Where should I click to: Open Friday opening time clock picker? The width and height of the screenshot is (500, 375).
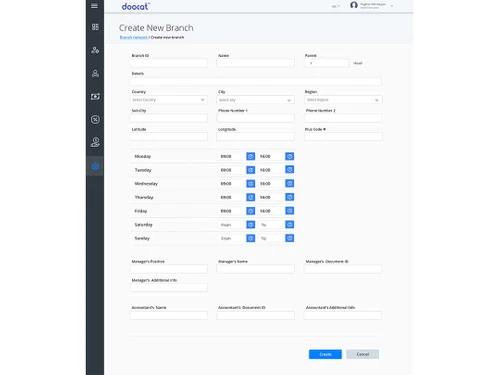[x=251, y=211]
